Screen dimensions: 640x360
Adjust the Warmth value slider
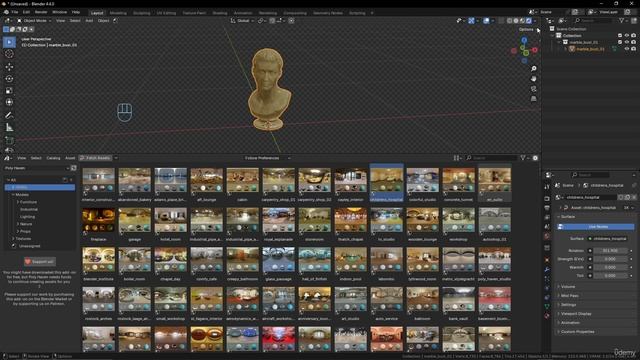[610, 267]
